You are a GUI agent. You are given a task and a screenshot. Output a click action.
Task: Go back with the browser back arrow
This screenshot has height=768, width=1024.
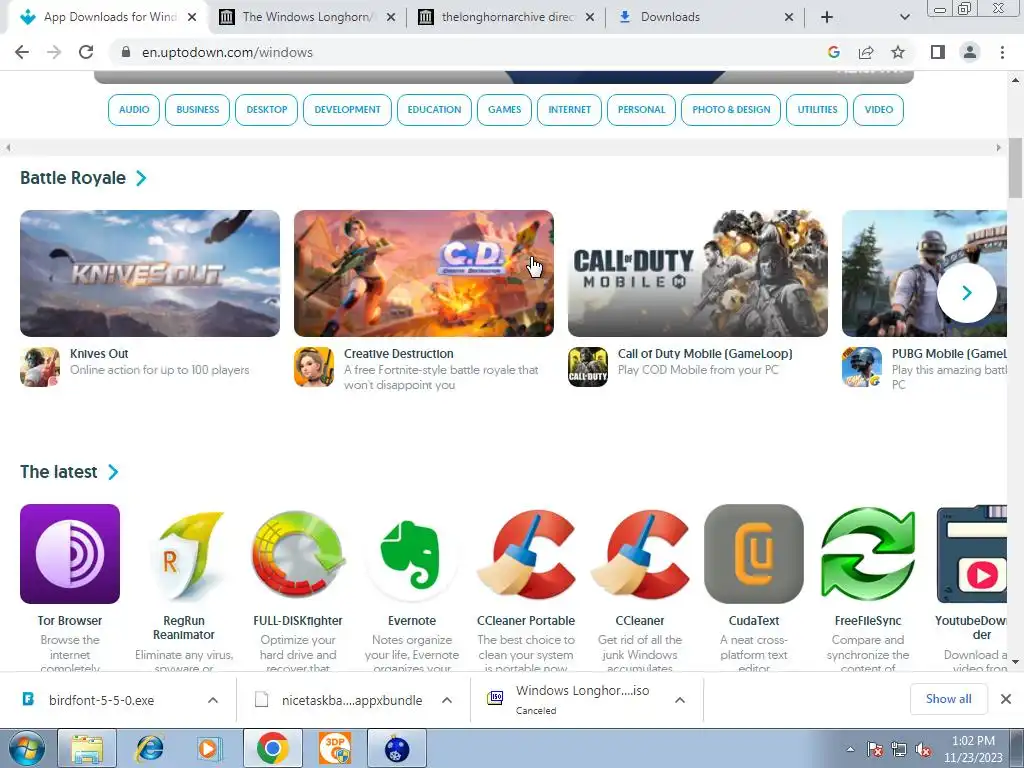point(22,52)
